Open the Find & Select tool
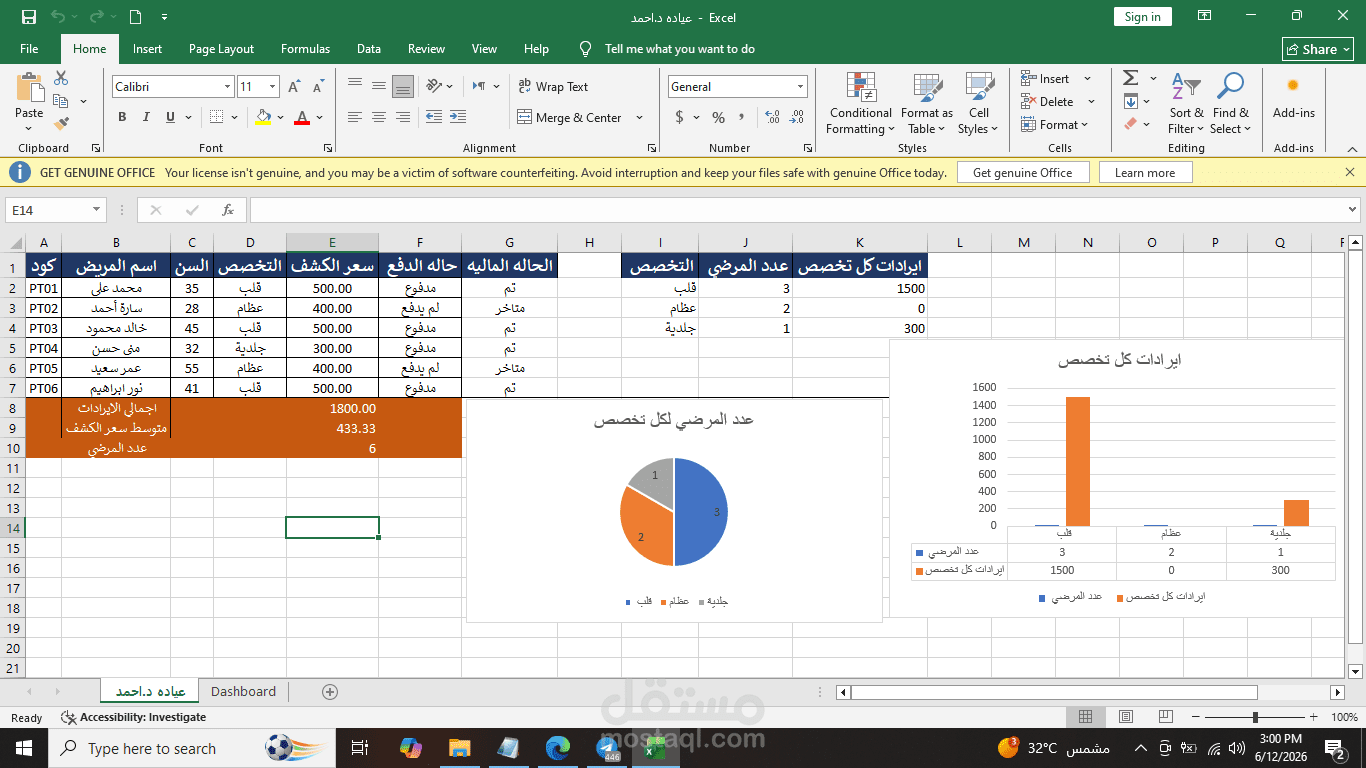Image resolution: width=1366 pixels, height=768 pixels. point(1230,104)
